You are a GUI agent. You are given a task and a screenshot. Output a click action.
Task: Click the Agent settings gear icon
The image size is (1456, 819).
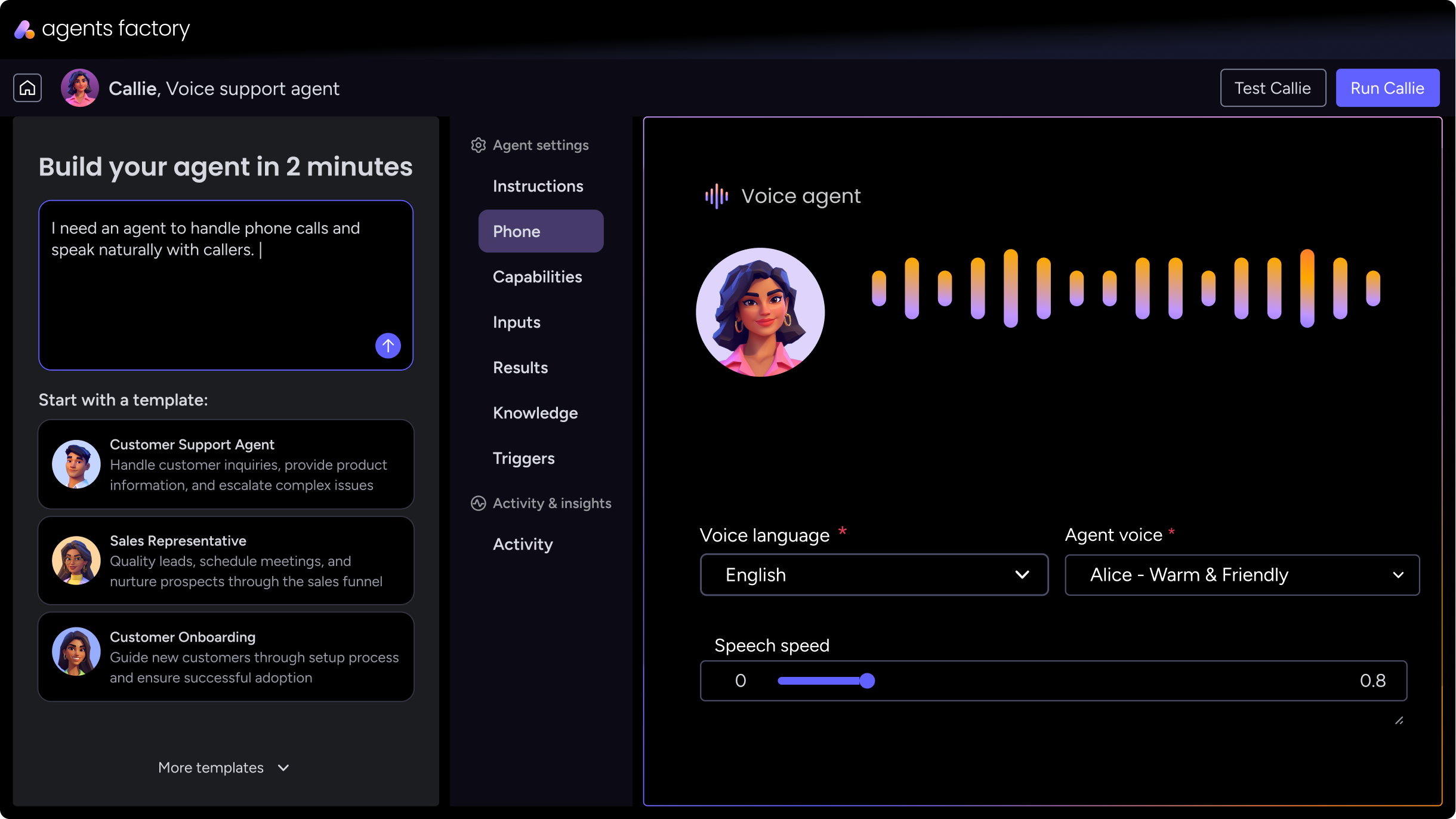[478, 145]
